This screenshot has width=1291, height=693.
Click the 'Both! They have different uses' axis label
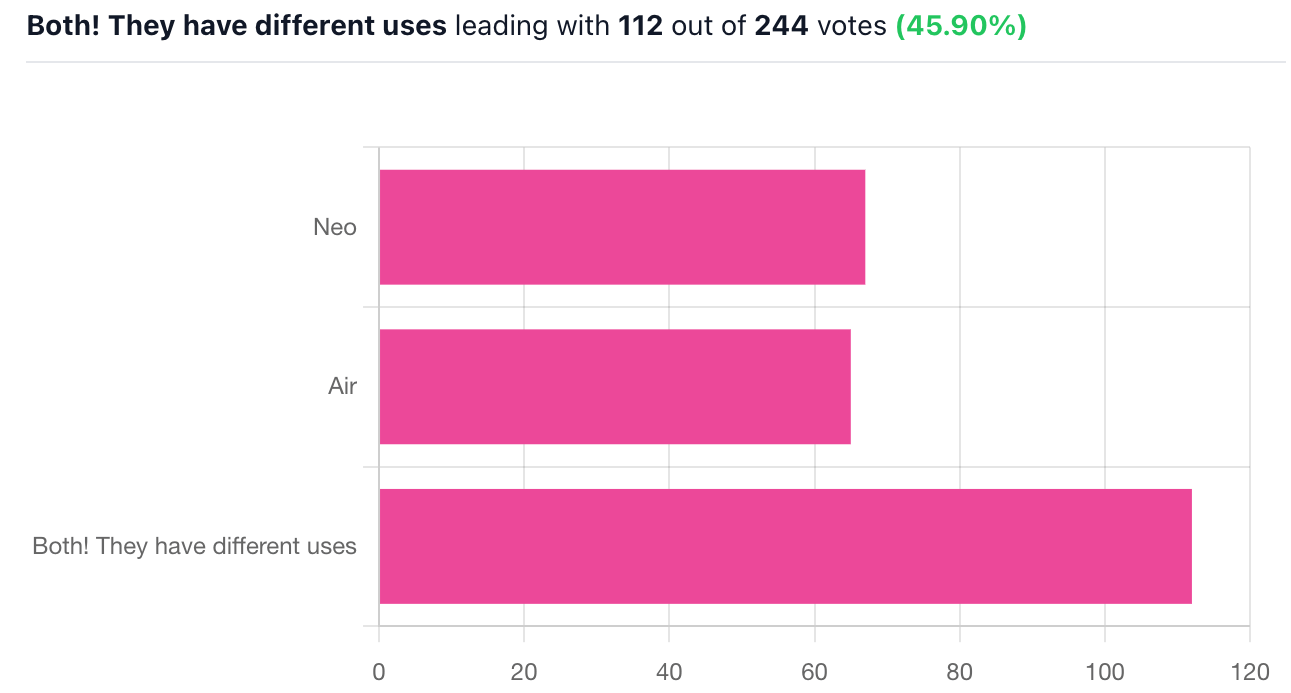click(x=194, y=546)
